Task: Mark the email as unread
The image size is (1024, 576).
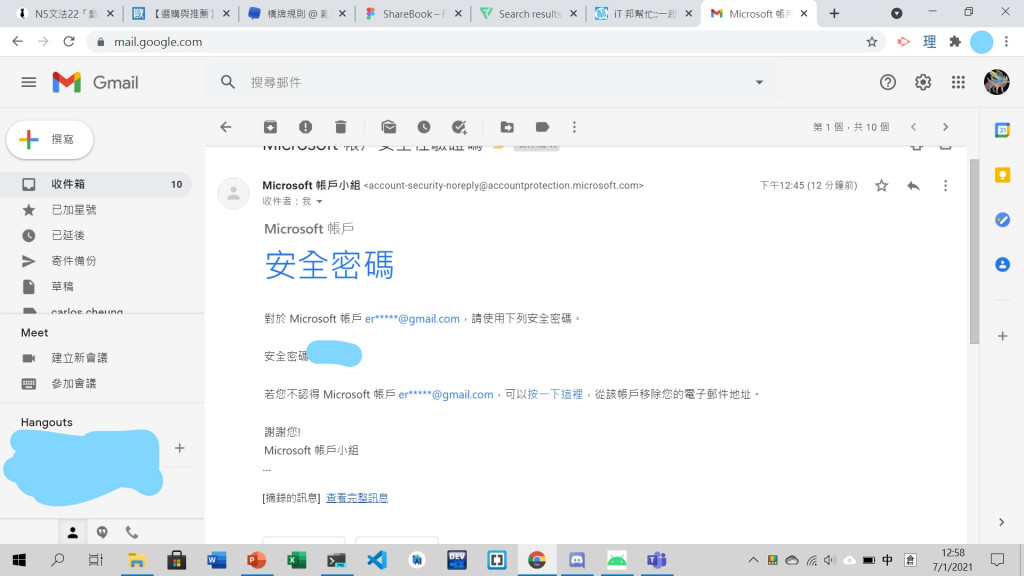Action: [x=389, y=127]
